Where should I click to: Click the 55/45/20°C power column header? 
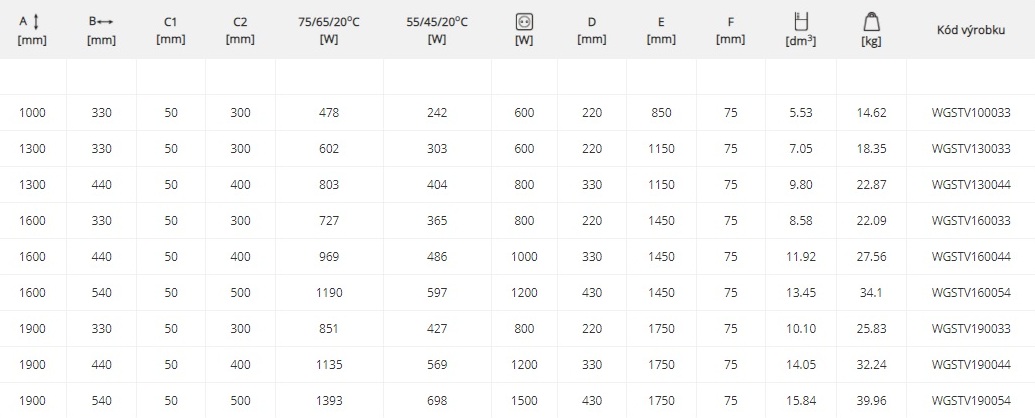[437, 30]
